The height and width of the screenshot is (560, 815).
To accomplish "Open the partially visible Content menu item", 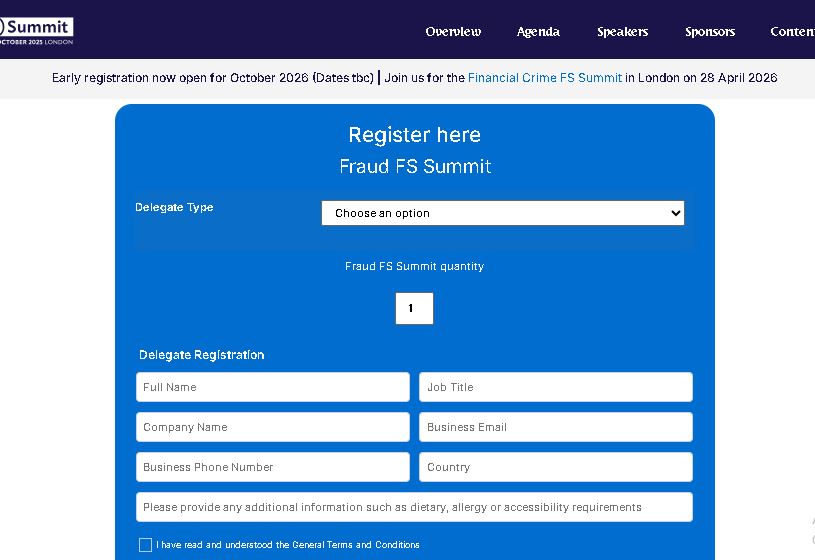I will pos(792,32).
